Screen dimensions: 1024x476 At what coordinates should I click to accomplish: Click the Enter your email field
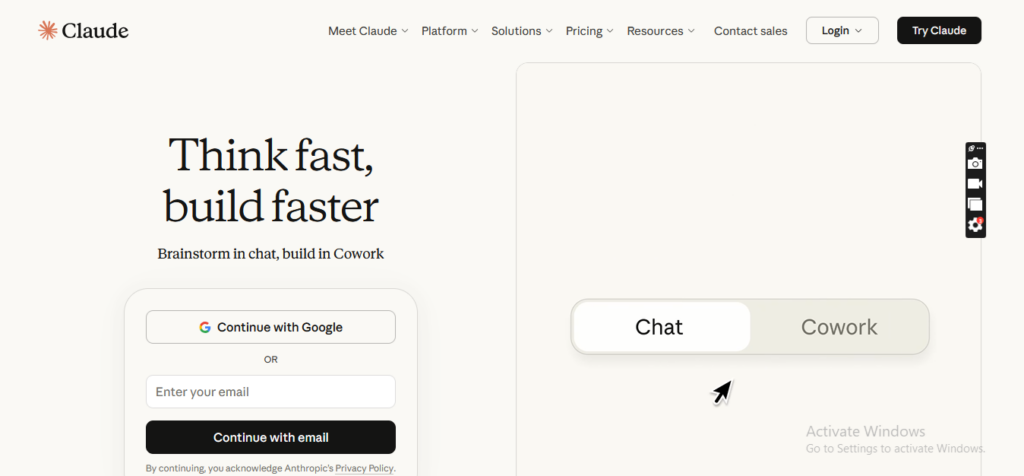270,392
